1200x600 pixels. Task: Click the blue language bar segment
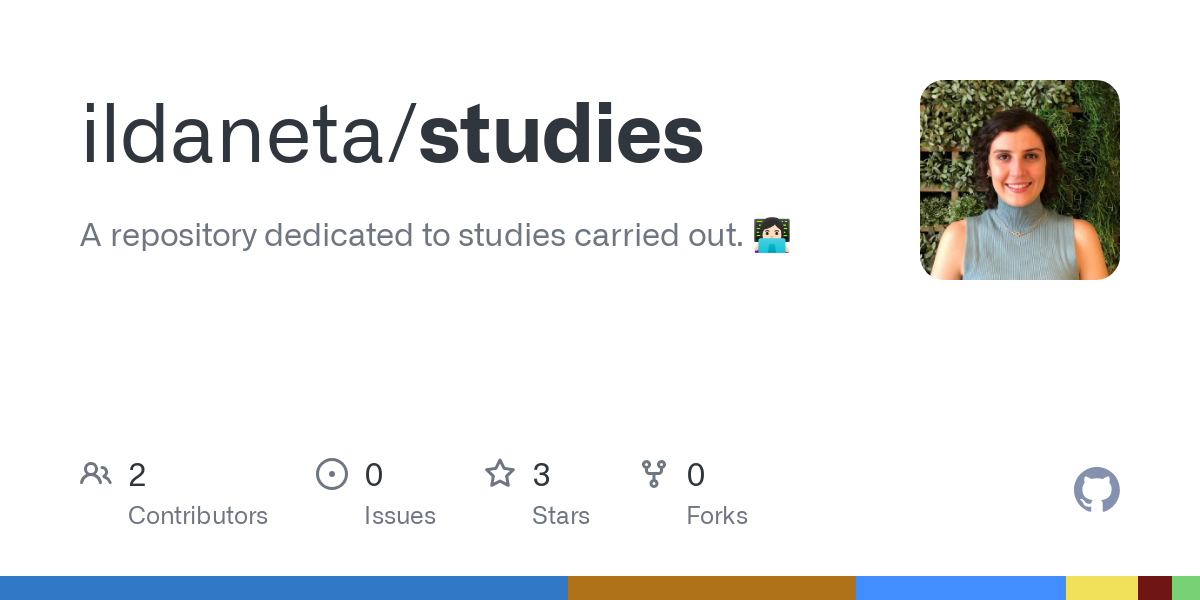tap(283, 588)
